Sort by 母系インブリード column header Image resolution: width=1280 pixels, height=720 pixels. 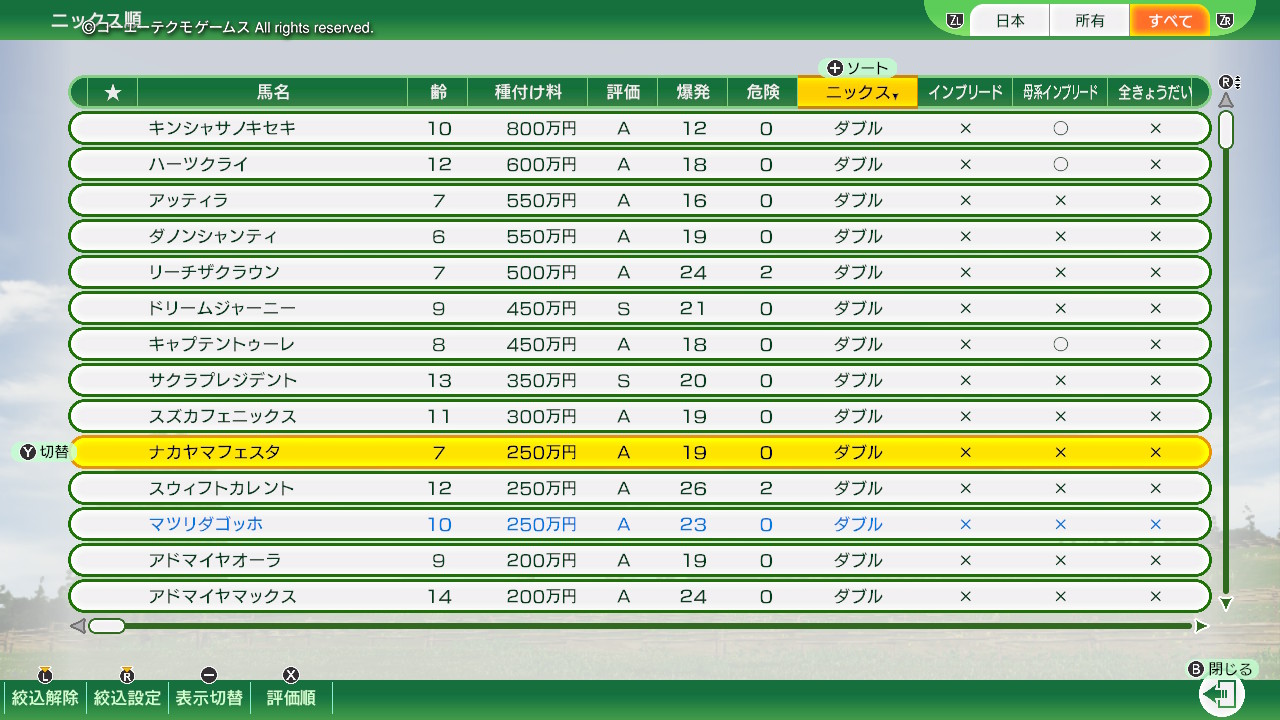coord(1060,92)
